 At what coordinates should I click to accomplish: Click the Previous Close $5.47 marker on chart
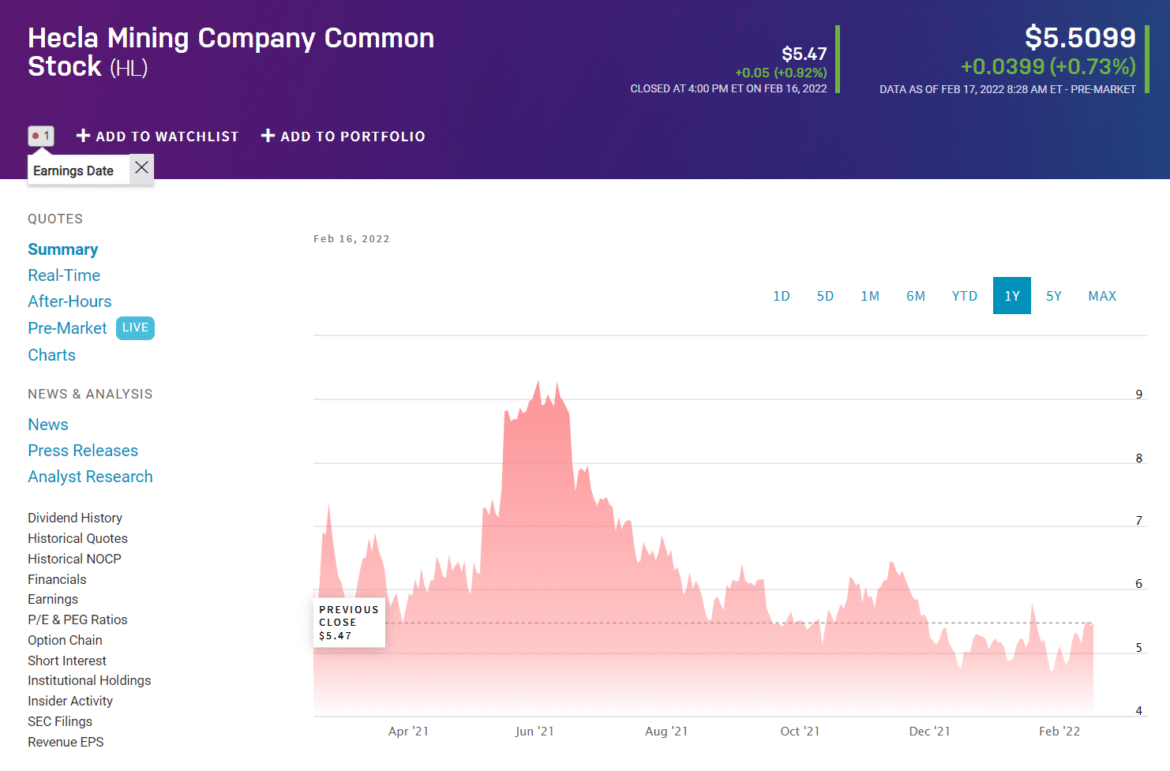[348, 621]
